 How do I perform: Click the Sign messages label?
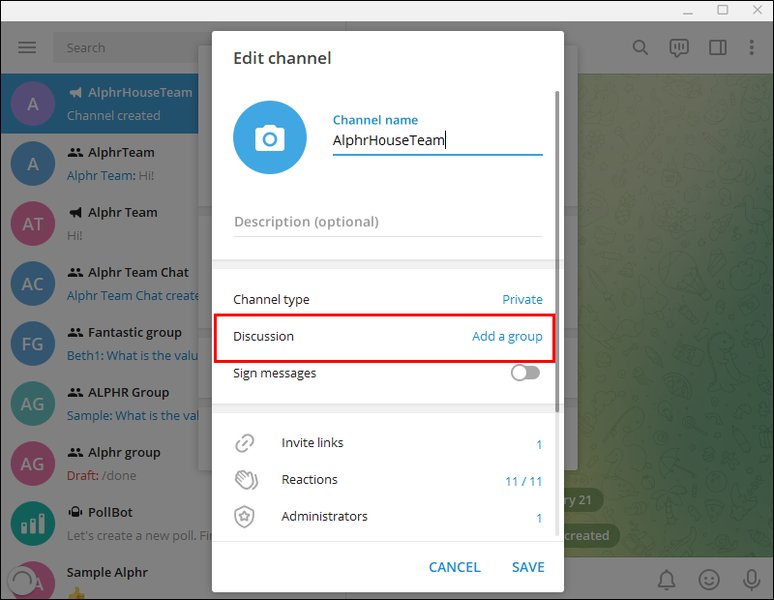[x=274, y=374]
